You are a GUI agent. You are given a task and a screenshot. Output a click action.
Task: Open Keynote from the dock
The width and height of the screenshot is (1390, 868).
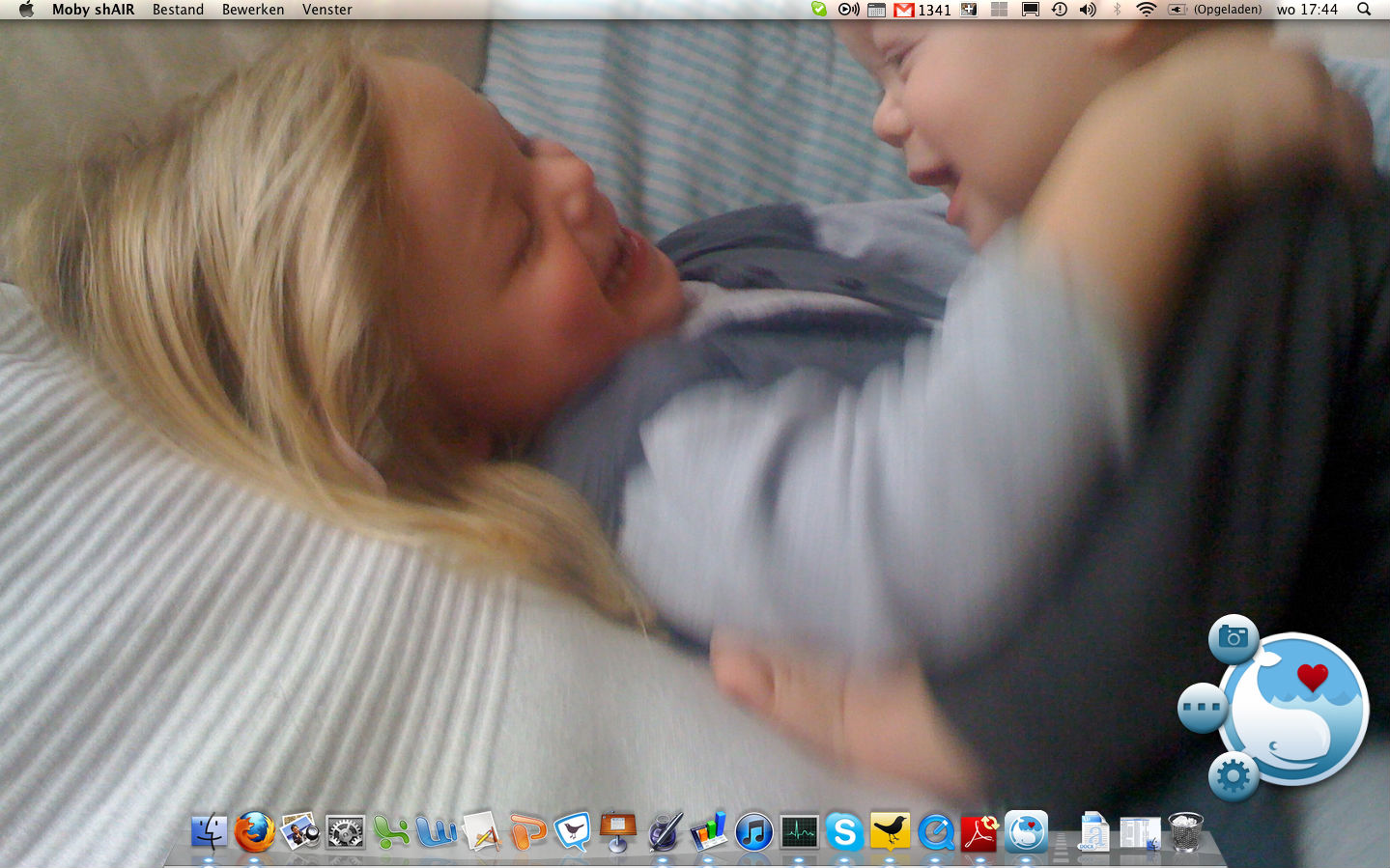click(x=618, y=831)
